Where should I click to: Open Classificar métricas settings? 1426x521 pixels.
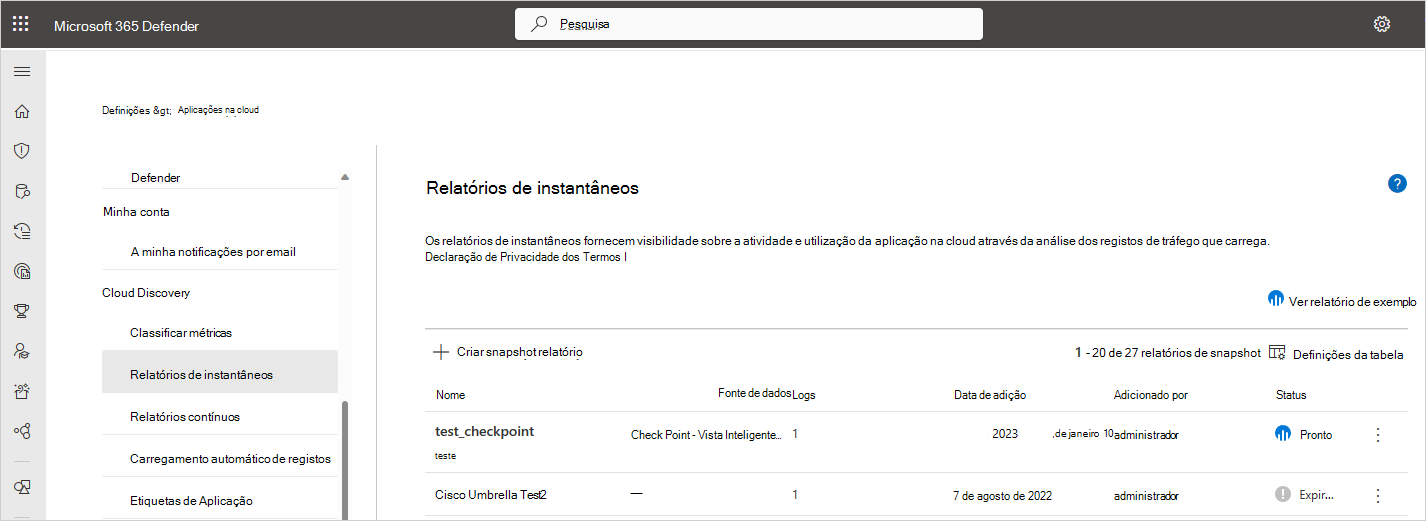coord(181,332)
